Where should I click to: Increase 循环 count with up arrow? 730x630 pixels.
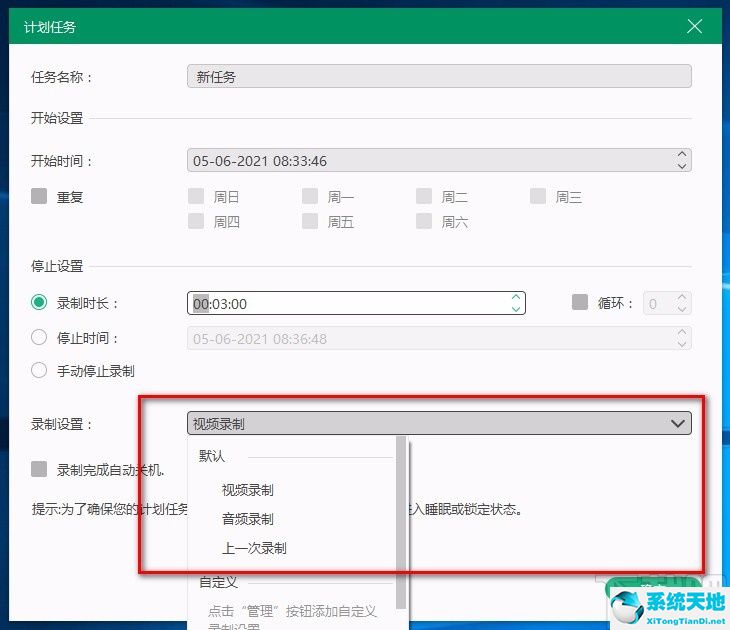pos(682,298)
